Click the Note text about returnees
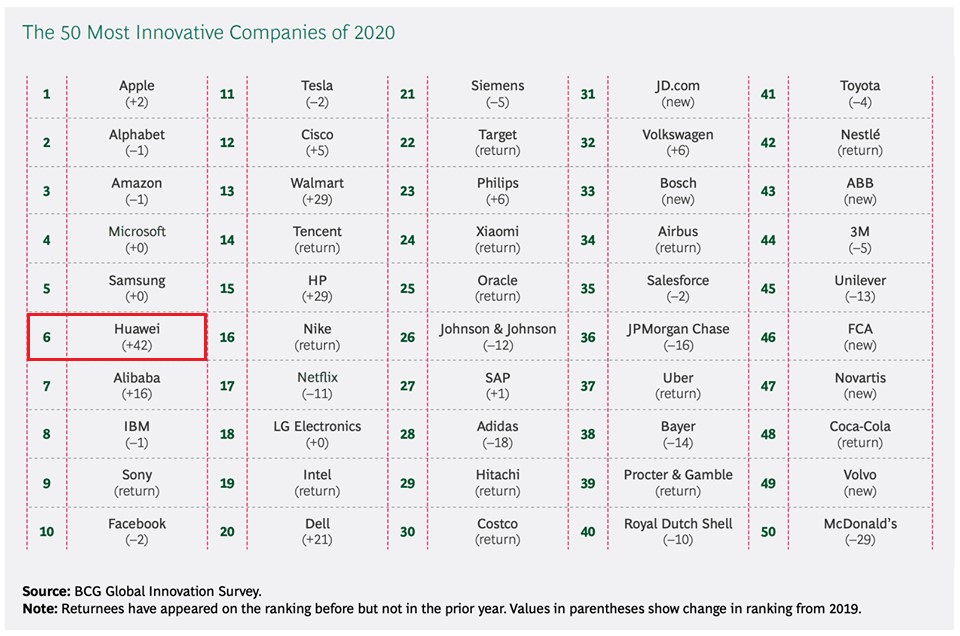The height and width of the screenshot is (636, 960). pyautogui.click(x=440, y=608)
